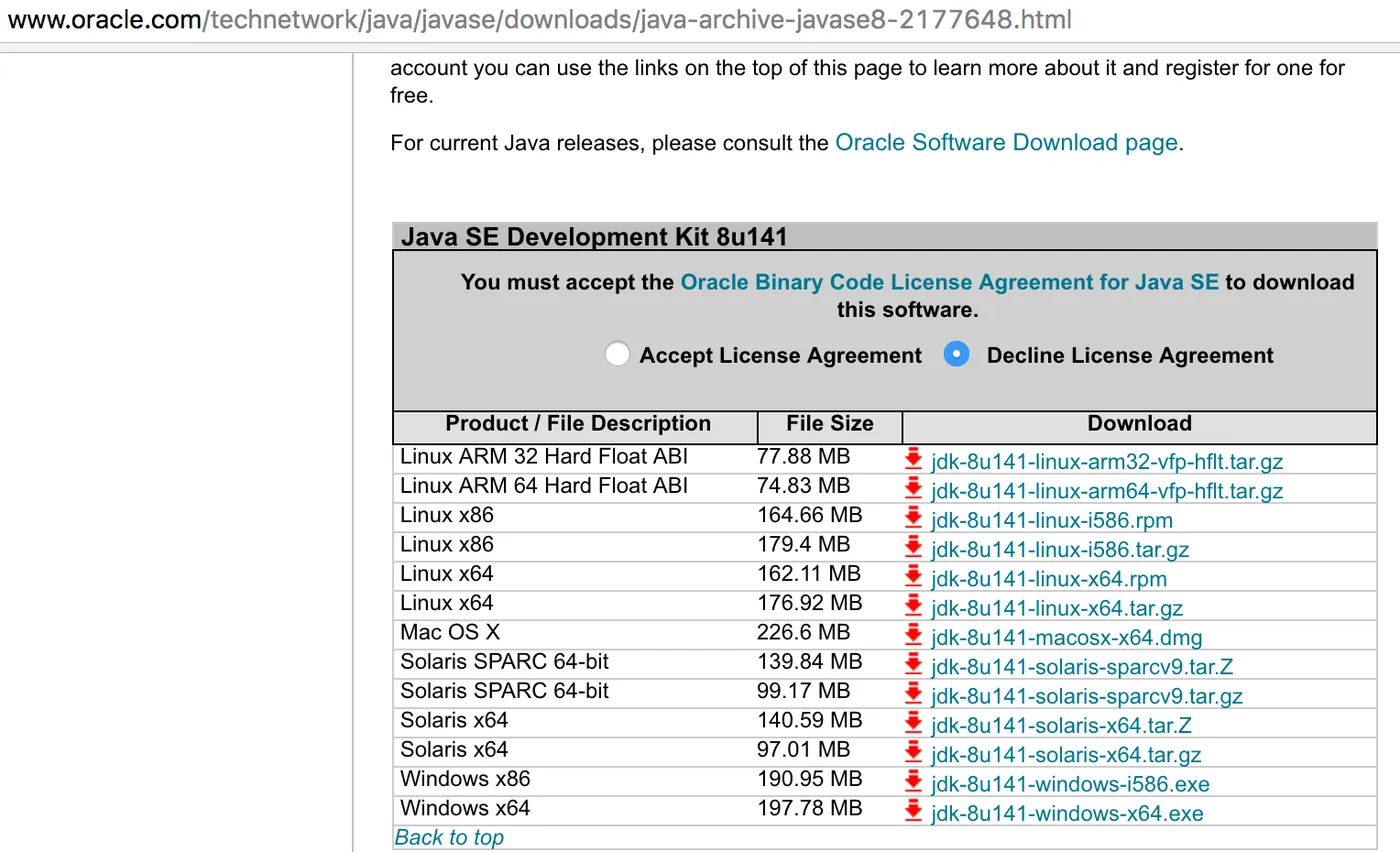Click download arrow icon for jdk-8u141-linux-arm64-vfp-hflt.tar.gz
The width and height of the screenshot is (1400, 852).
pos(912,489)
